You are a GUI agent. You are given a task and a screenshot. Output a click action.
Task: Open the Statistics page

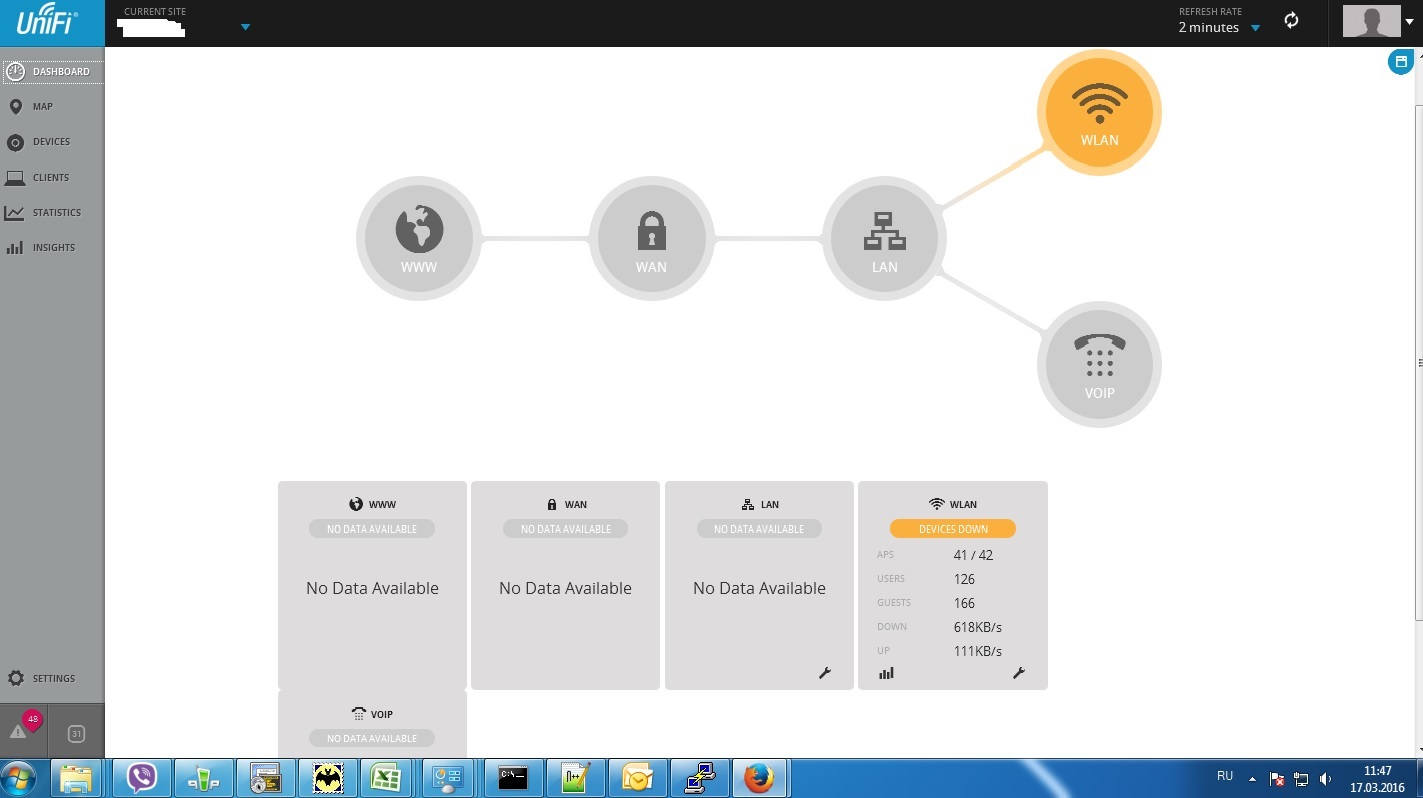(55, 212)
